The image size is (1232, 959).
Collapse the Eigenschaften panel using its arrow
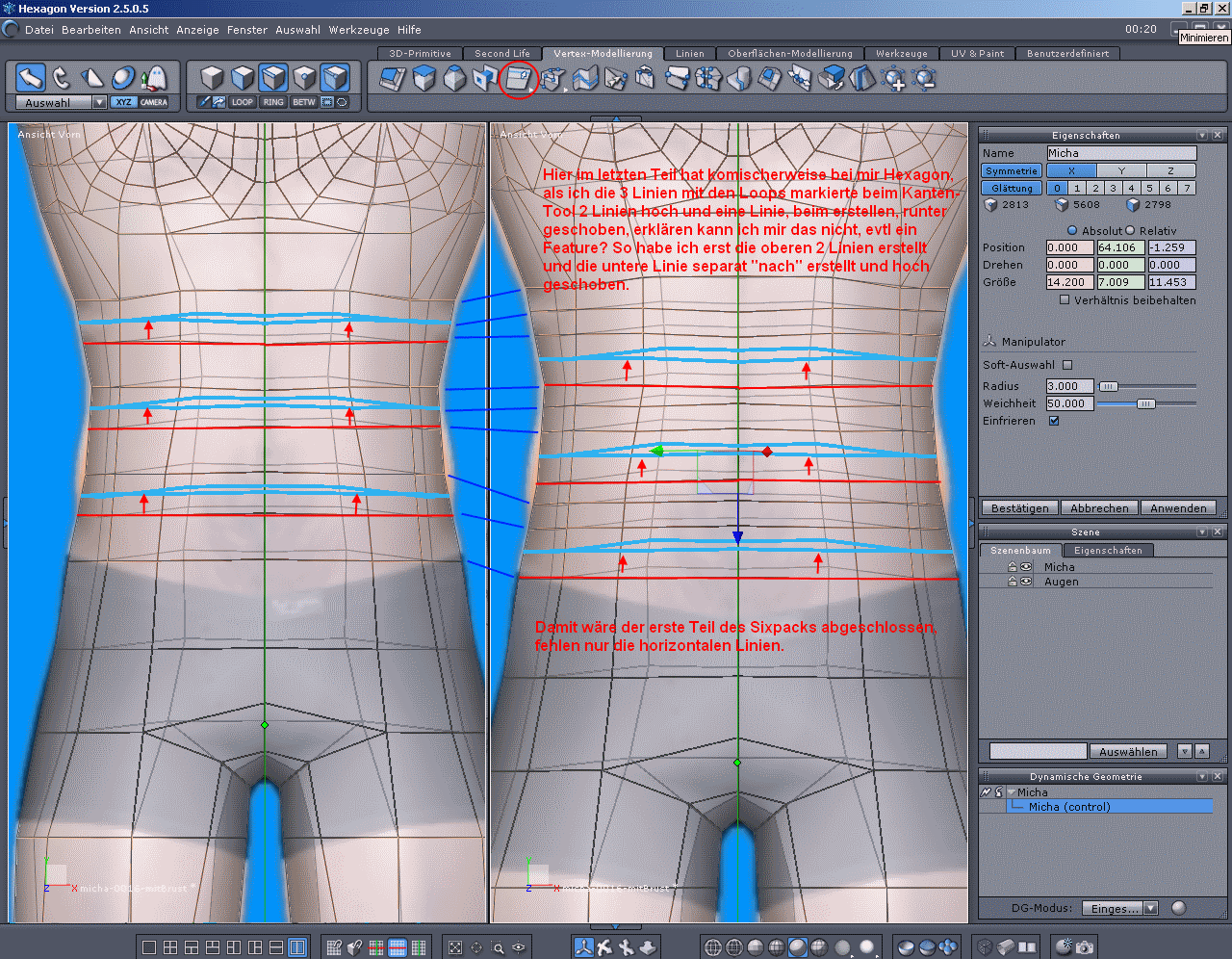pyautogui.click(x=1202, y=136)
